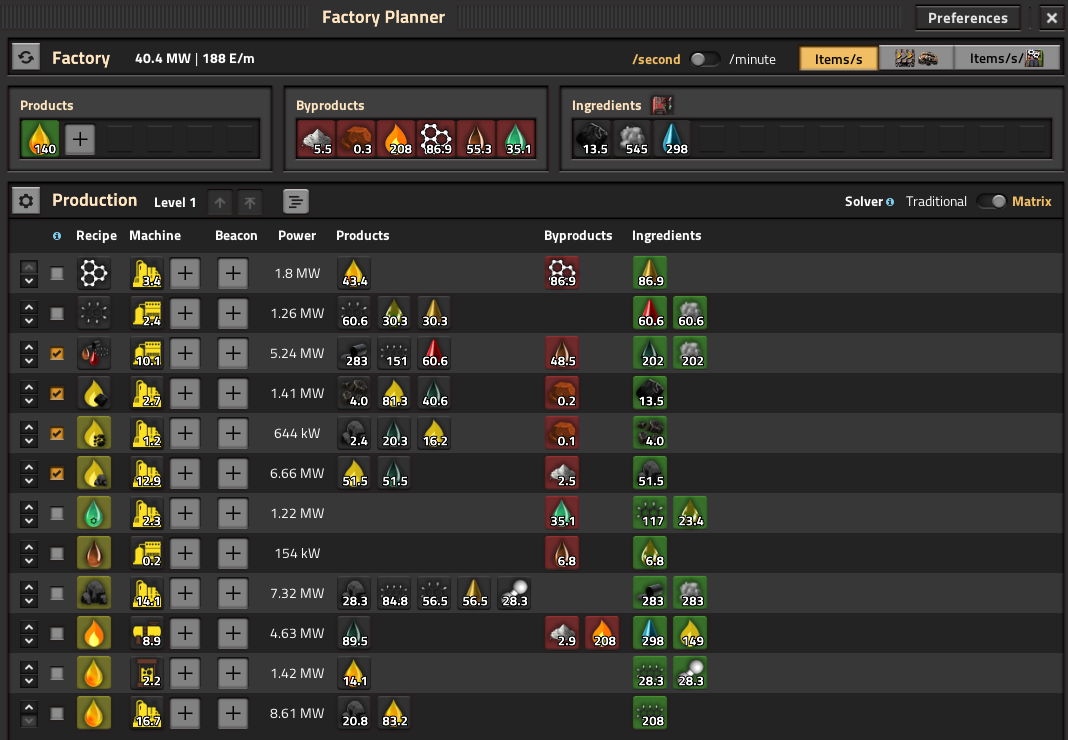Image resolution: width=1068 pixels, height=740 pixels.
Task: Click the Solver info icon
Action: click(x=890, y=202)
